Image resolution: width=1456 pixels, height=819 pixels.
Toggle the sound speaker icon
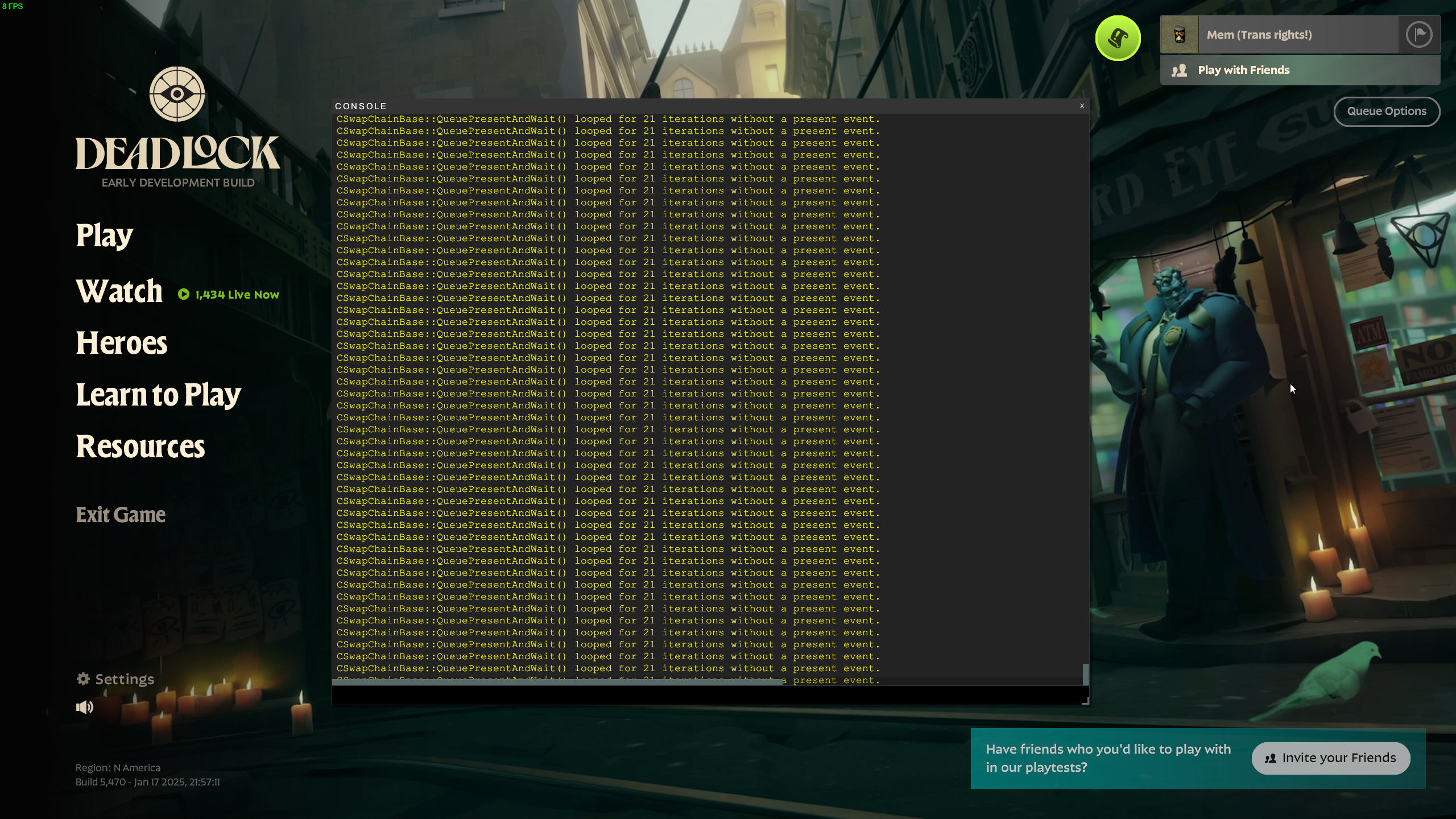(x=85, y=707)
